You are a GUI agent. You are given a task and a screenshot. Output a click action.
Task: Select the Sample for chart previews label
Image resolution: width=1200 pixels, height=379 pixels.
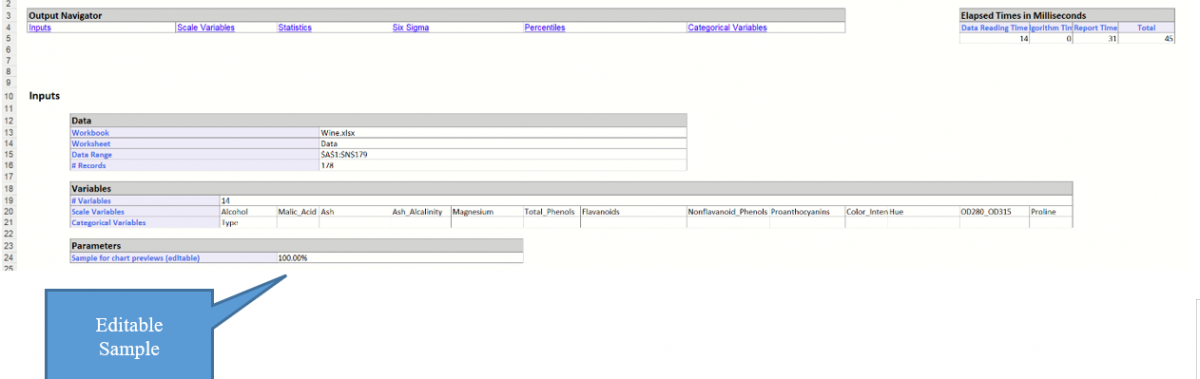173,258
